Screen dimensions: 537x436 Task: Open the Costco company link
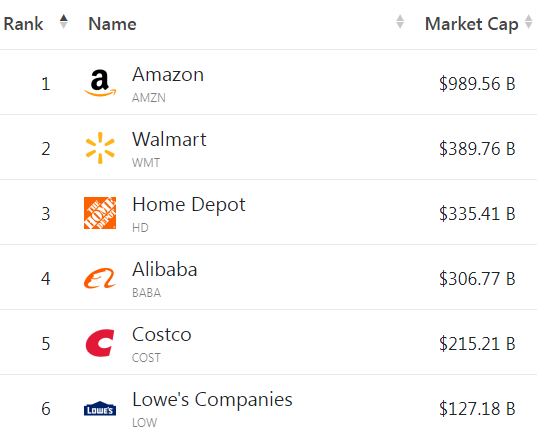(162, 335)
